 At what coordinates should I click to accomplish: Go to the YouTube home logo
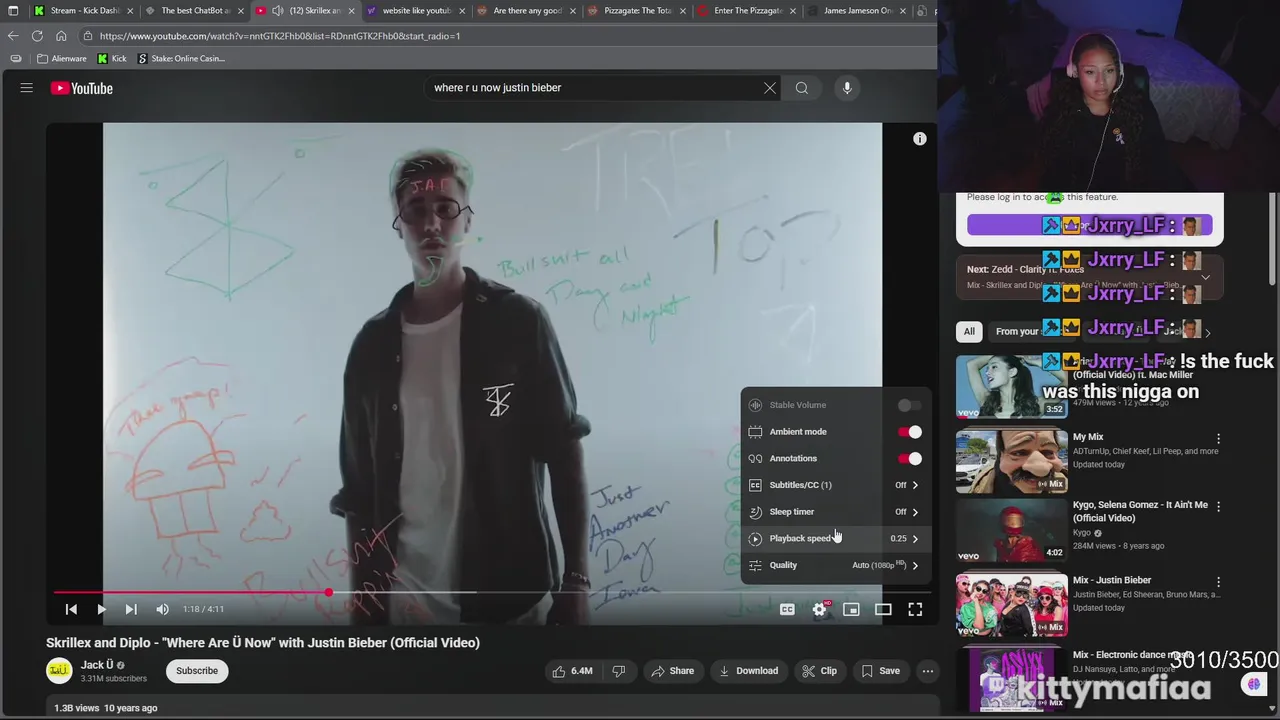82,88
